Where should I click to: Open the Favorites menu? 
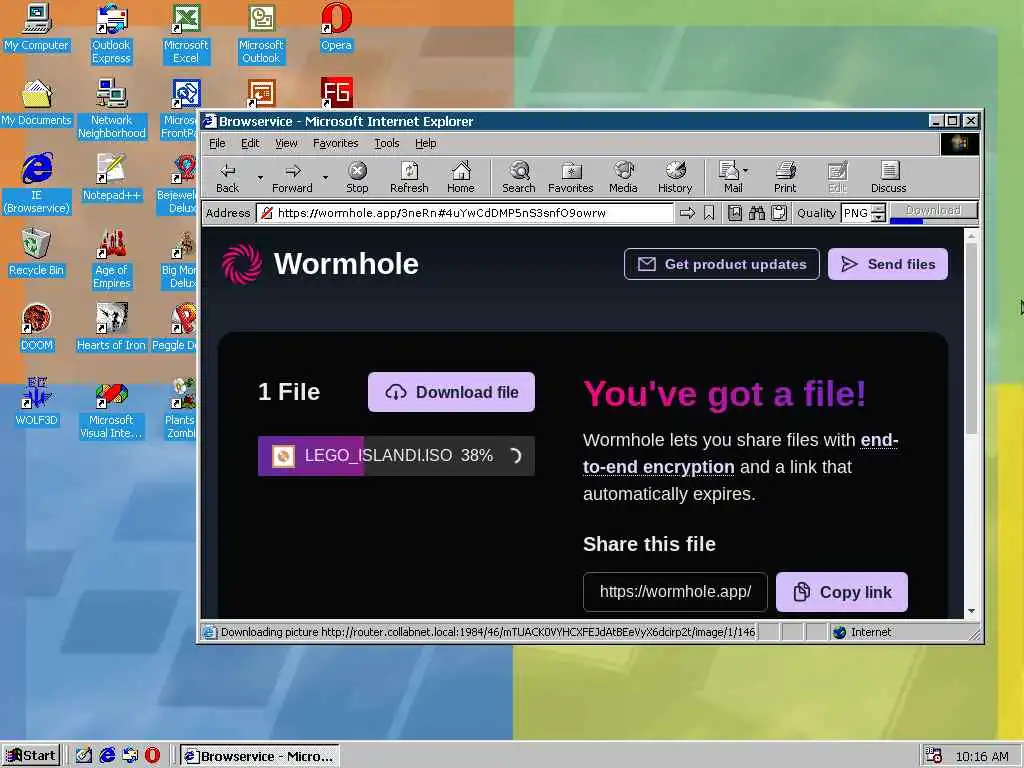[x=335, y=143]
